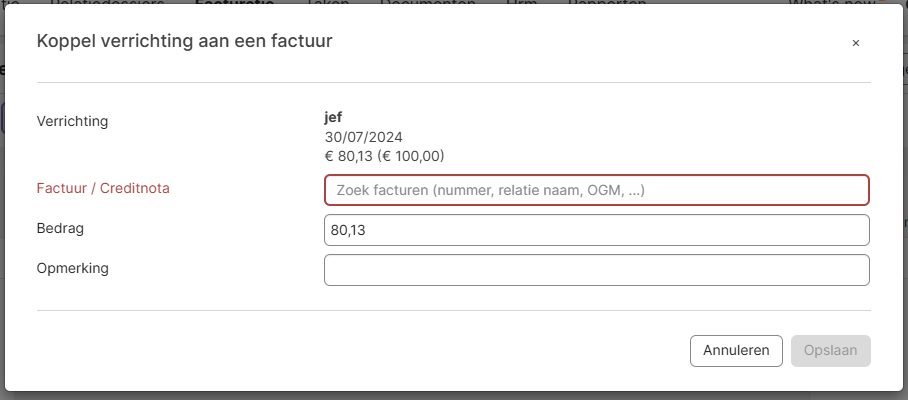Click the Verrichting label
The height and width of the screenshot is (400, 908).
point(72,121)
